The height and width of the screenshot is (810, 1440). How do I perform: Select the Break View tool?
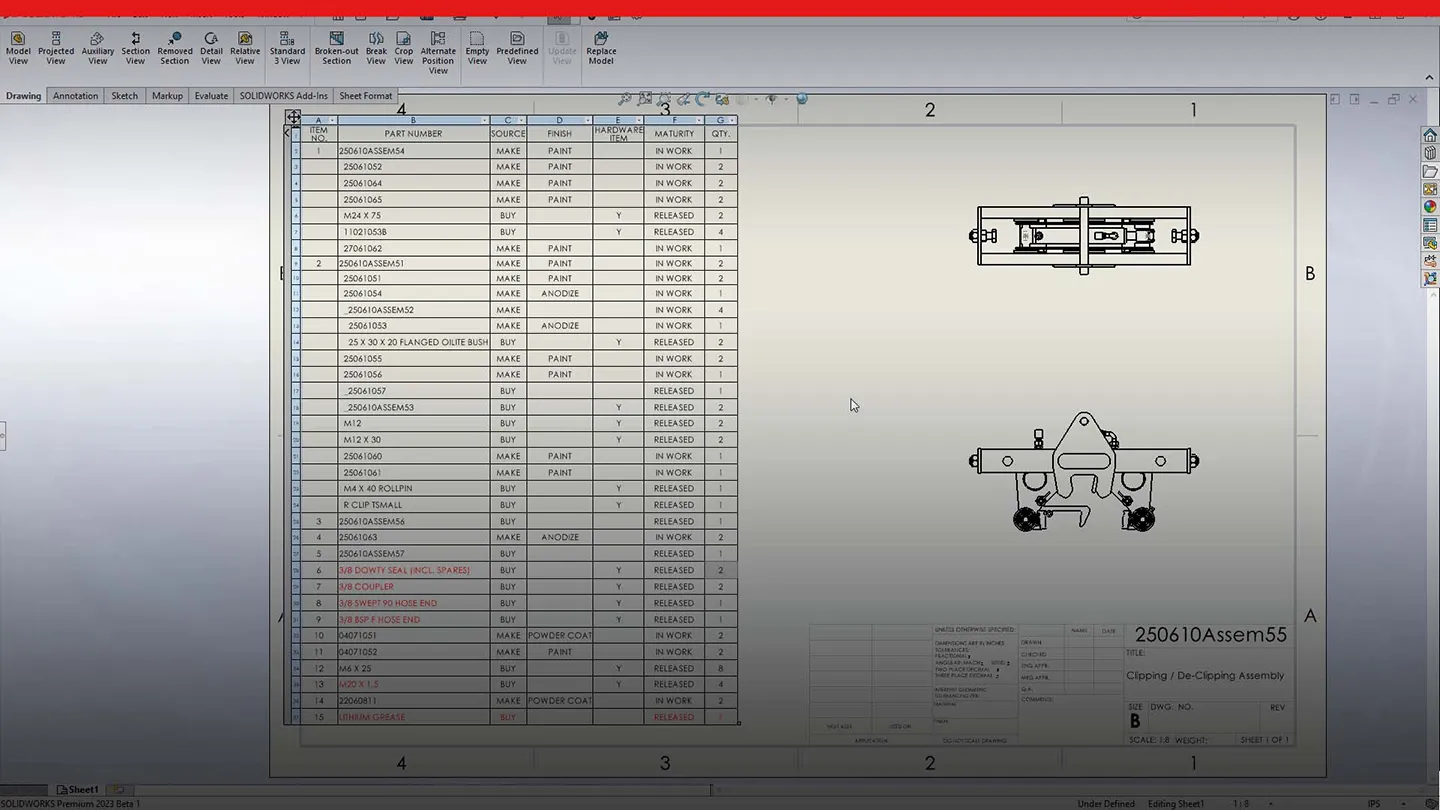[376, 45]
